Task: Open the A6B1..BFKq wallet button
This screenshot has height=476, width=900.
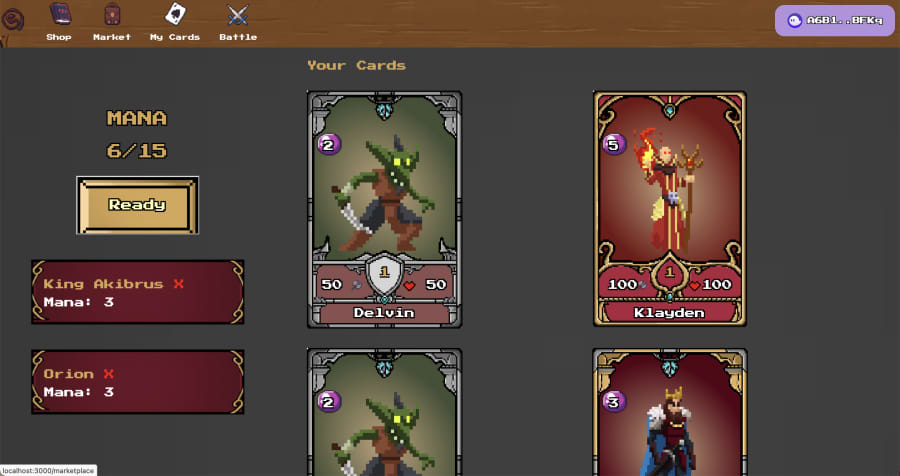Action: 835,21
